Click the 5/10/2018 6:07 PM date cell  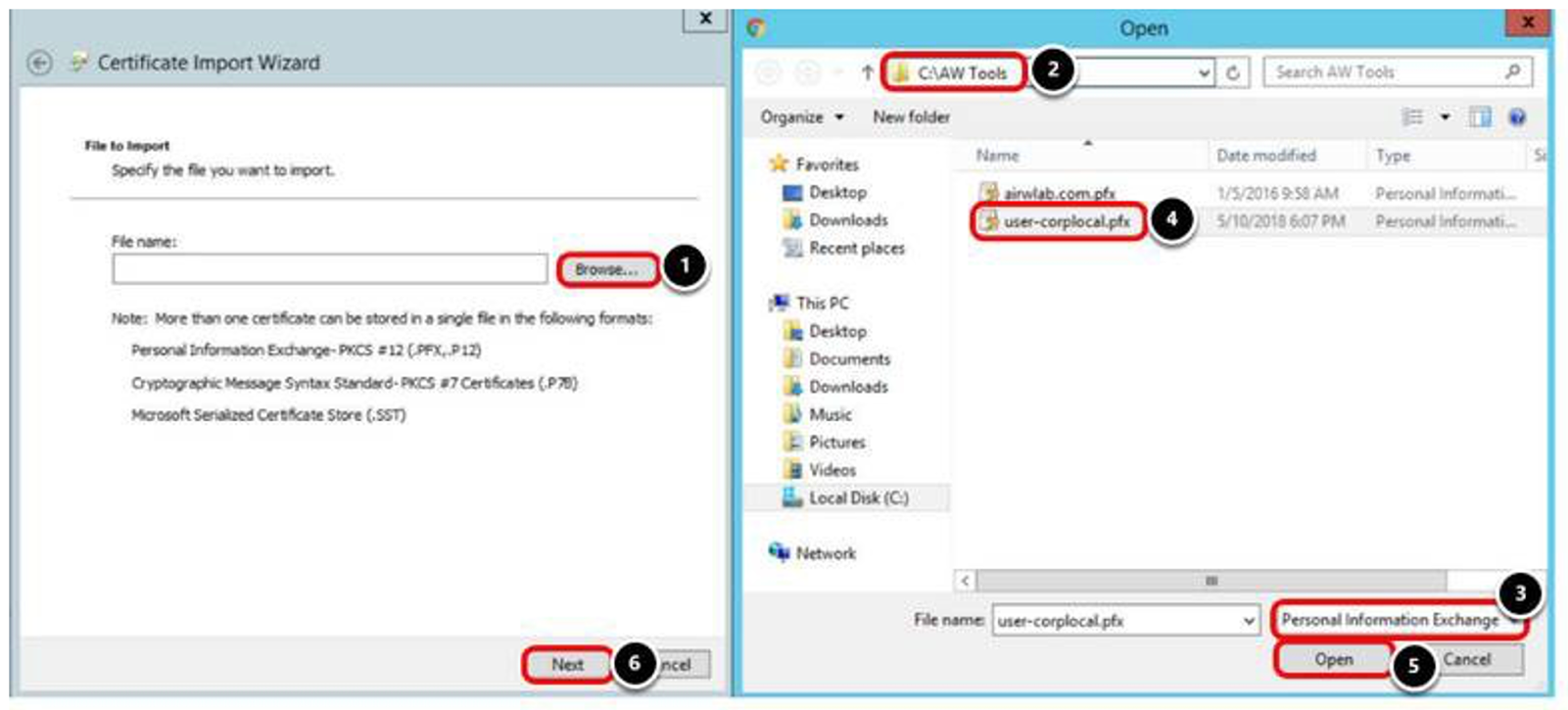[x=1280, y=222]
